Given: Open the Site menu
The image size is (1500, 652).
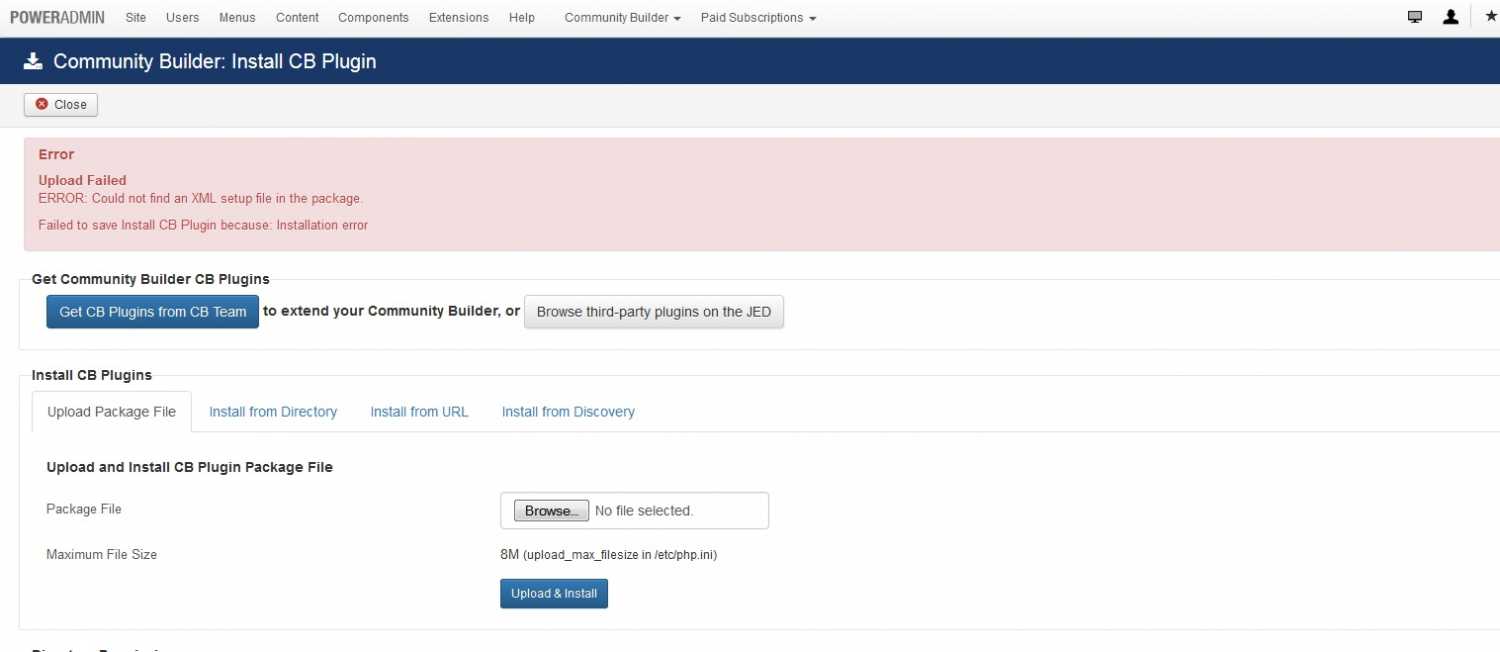Looking at the screenshot, I should [136, 17].
